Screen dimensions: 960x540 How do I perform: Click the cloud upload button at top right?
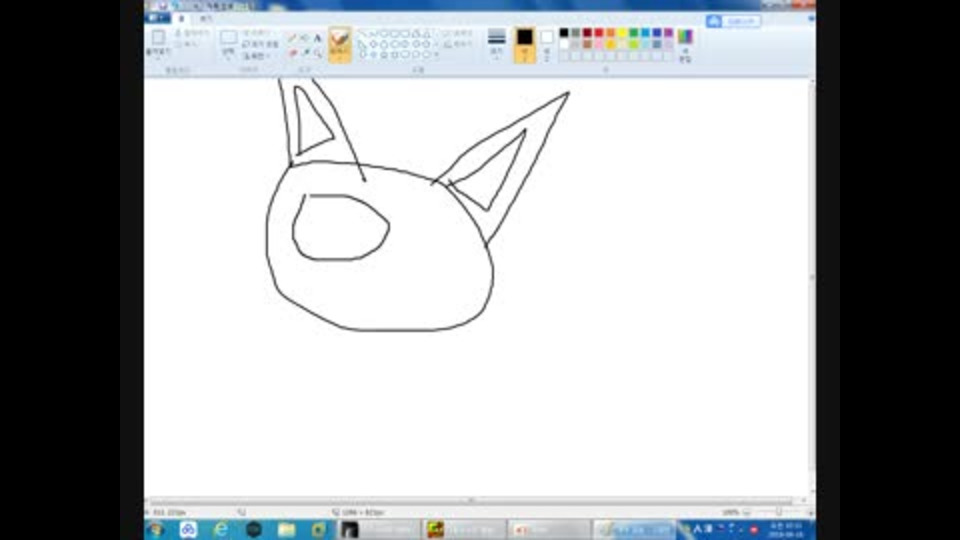point(733,21)
